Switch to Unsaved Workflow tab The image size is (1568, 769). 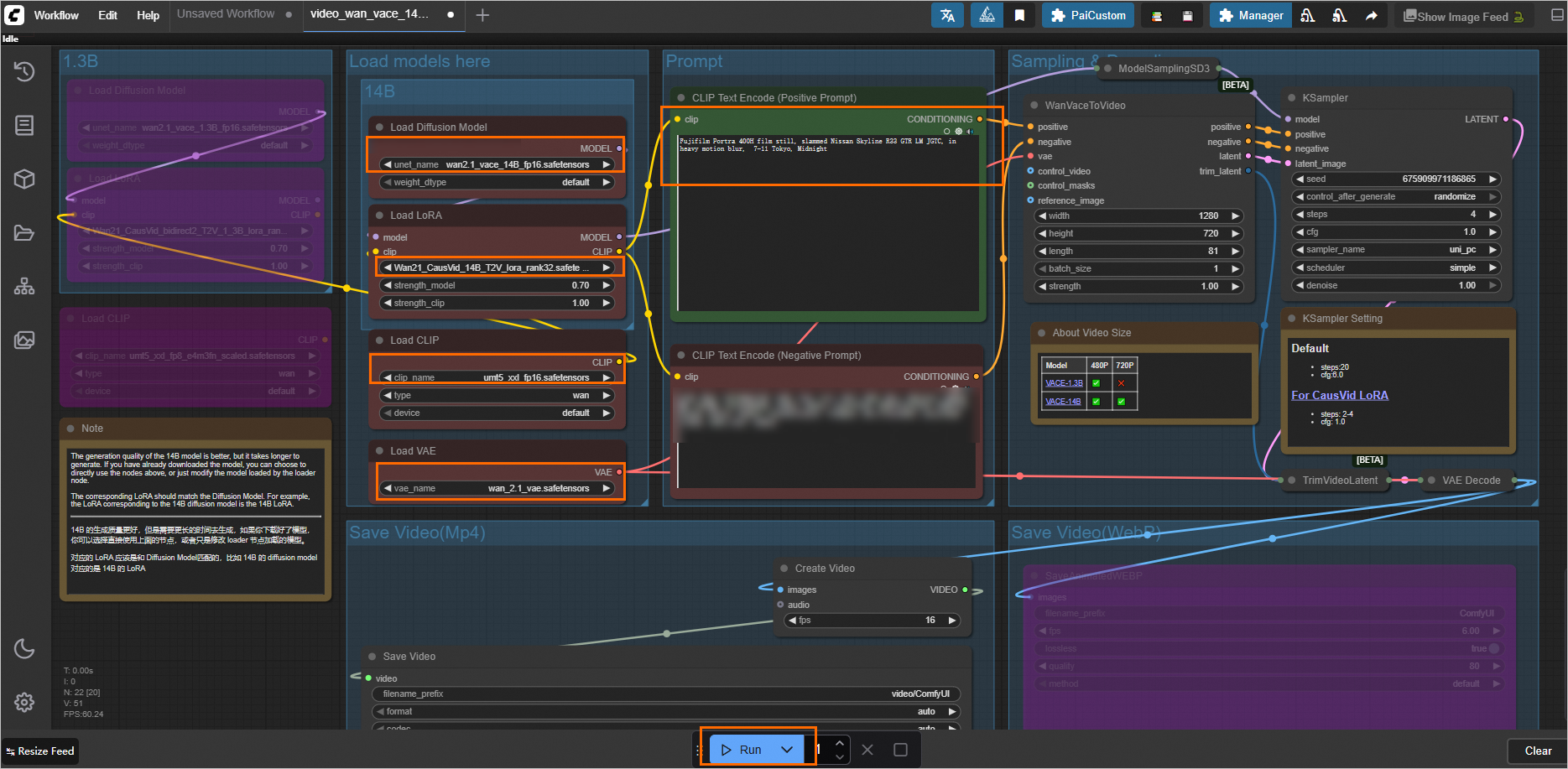point(226,14)
